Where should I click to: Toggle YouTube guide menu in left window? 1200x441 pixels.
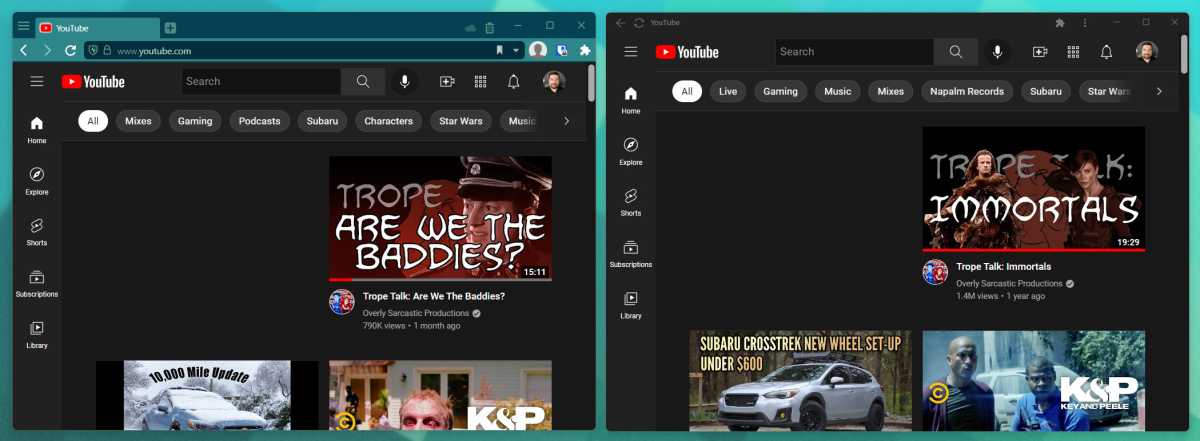[37, 81]
